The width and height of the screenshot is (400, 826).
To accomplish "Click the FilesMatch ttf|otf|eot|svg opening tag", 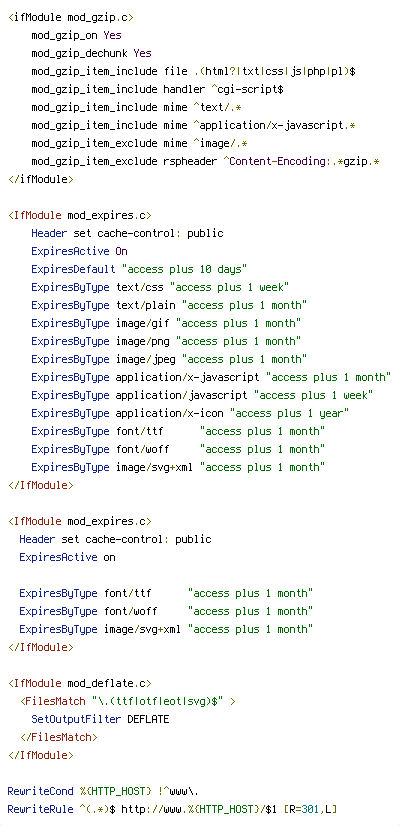I will (128, 702).
